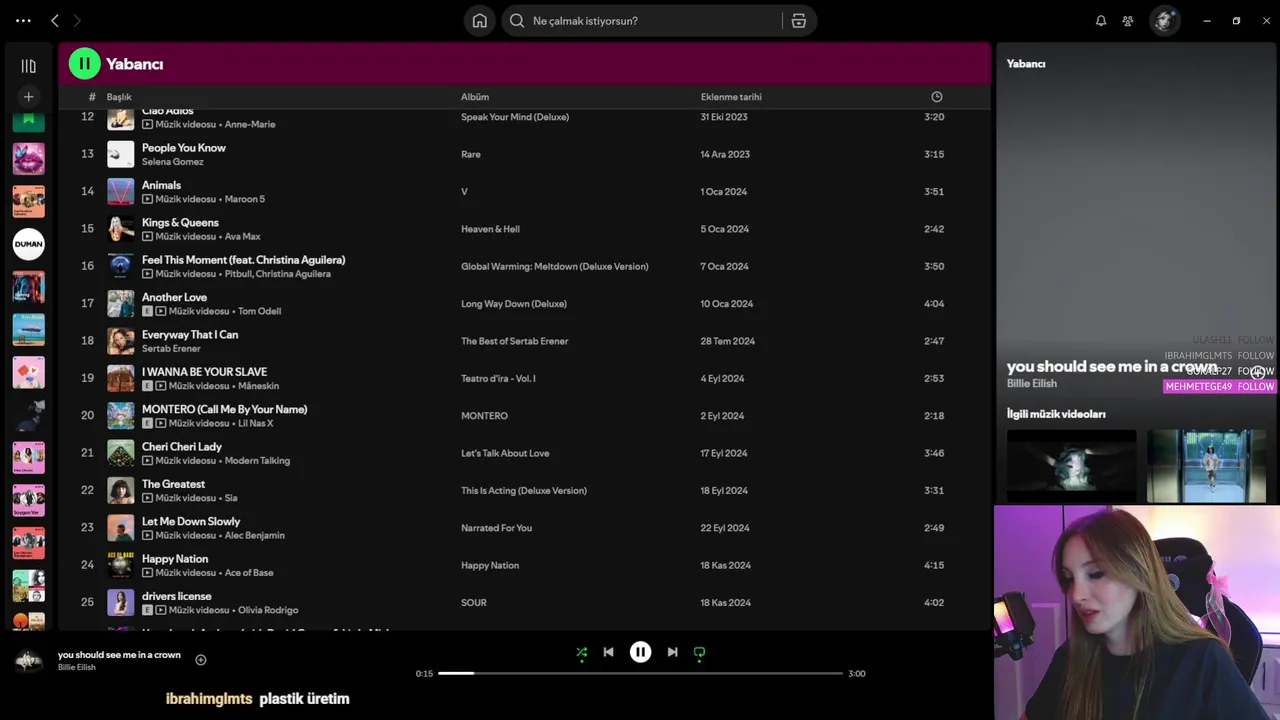This screenshot has width=1280, height=720.
Task: Sort by the Eklenme tarihi column
Action: click(731, 97)
